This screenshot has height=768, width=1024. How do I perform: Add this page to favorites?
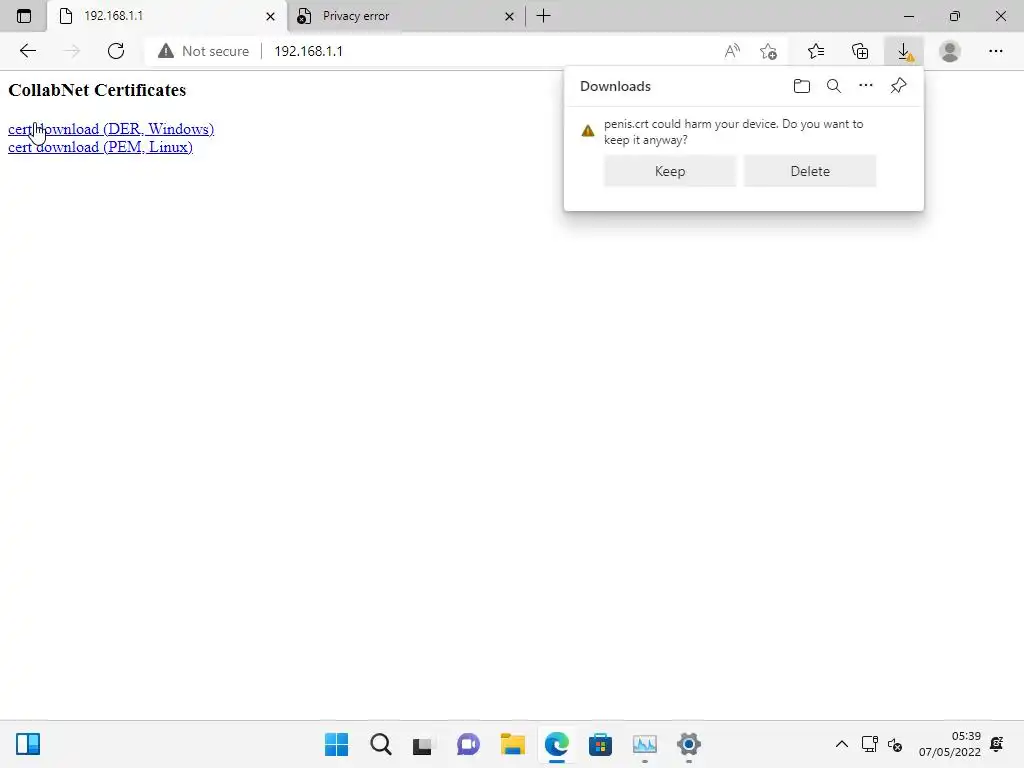(x=769, y=51)
